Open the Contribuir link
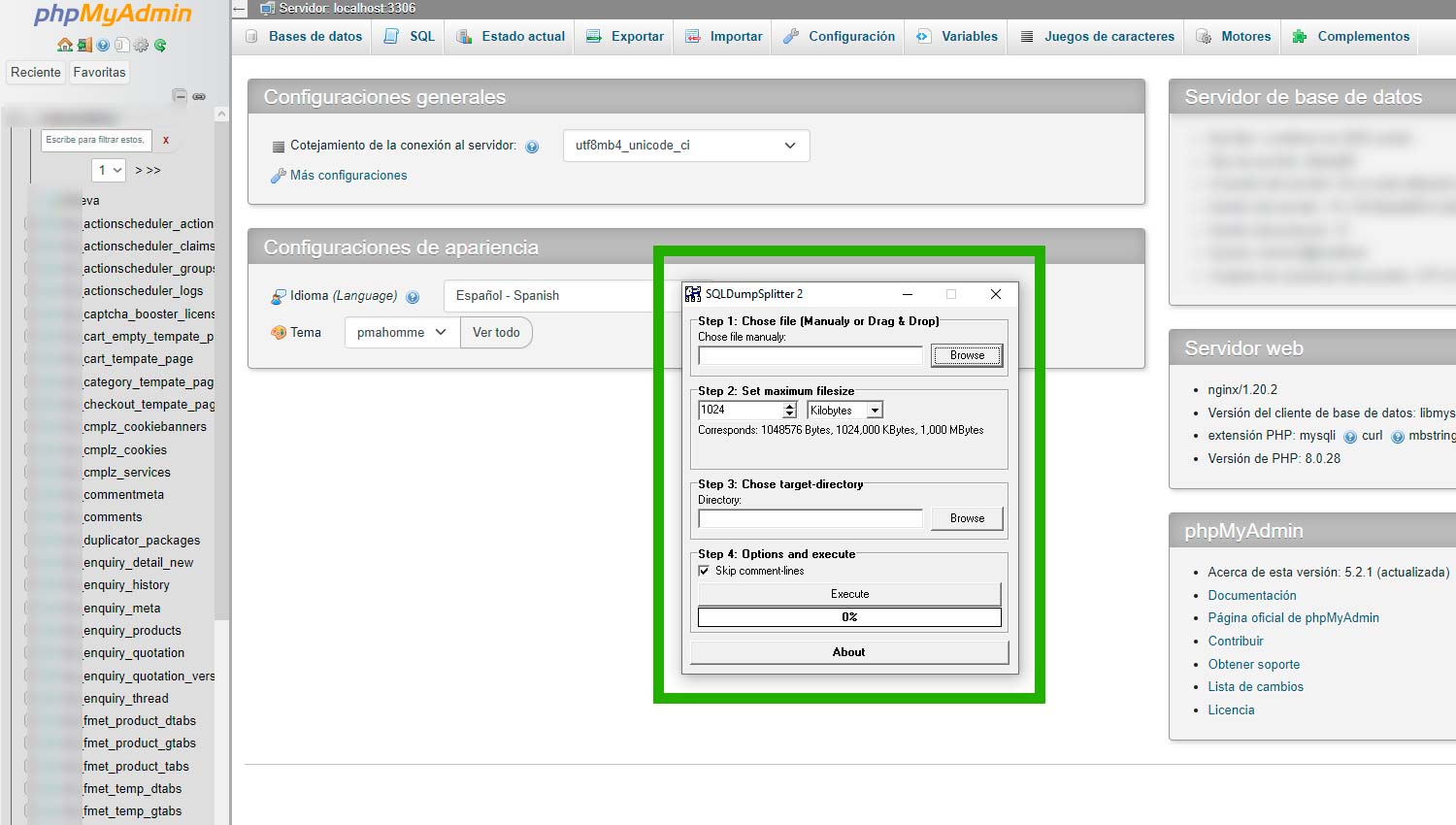Image resolution: width=1456 pixels, height=825 pixels. click(x=1236, y=641)
